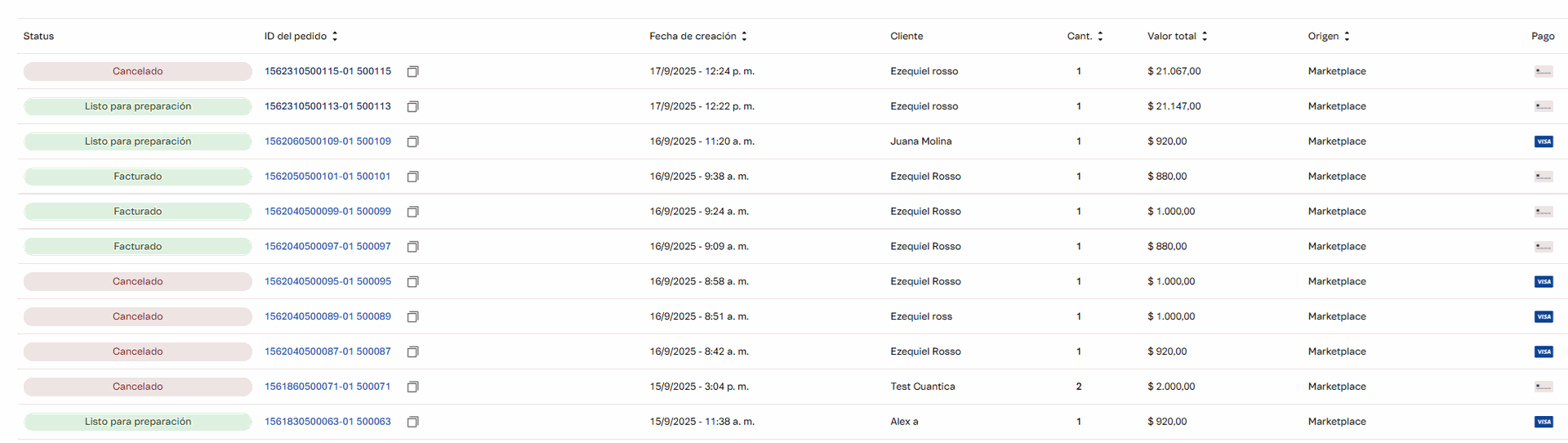Open order link 1562040500095-01 500095

(327, 281)
